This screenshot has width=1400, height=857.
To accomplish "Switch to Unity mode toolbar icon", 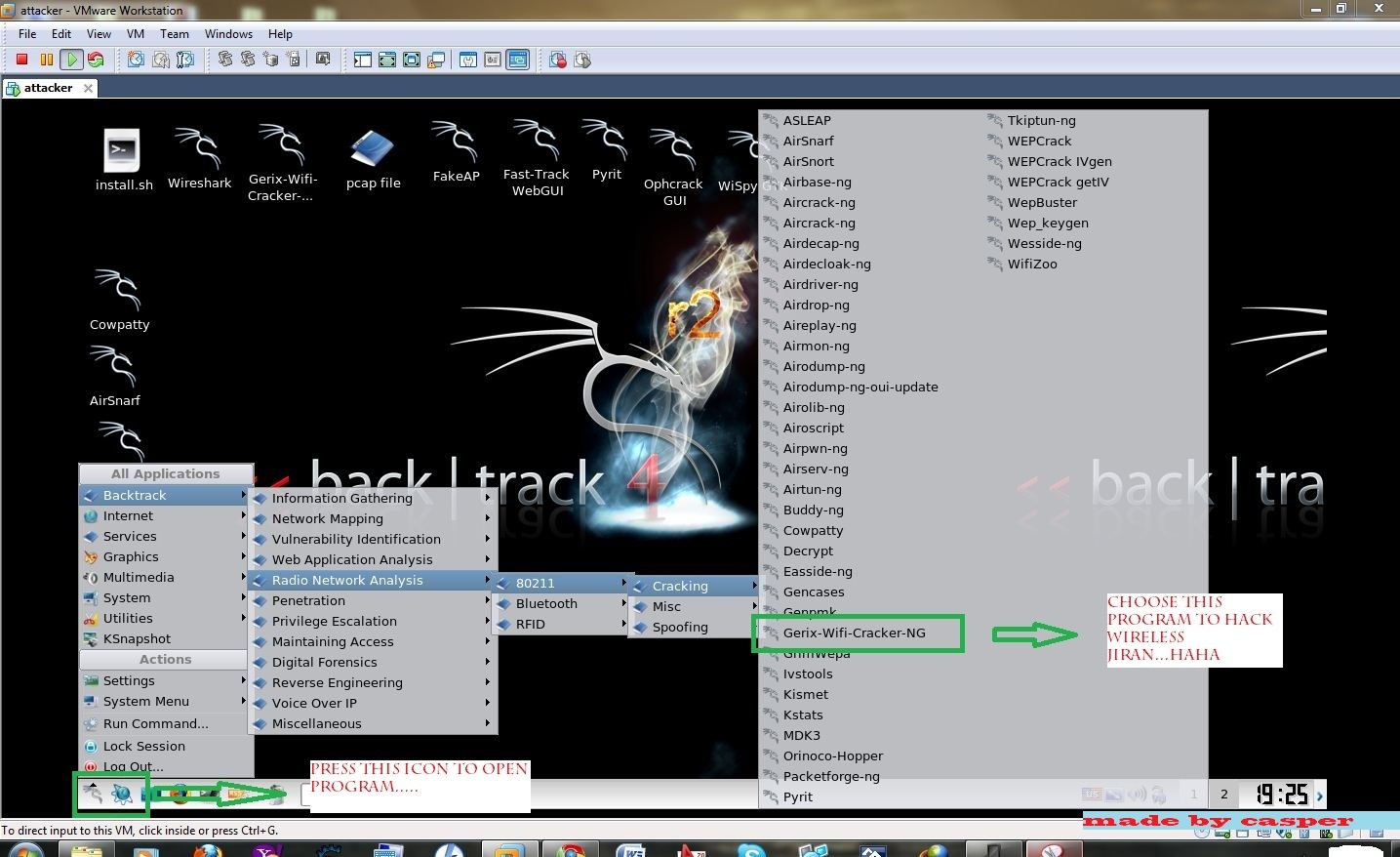I will click(435, 60).
